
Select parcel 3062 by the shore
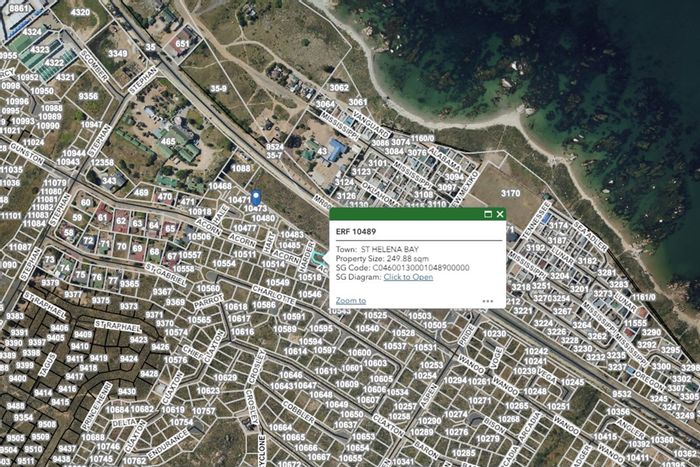pos(339,87)
